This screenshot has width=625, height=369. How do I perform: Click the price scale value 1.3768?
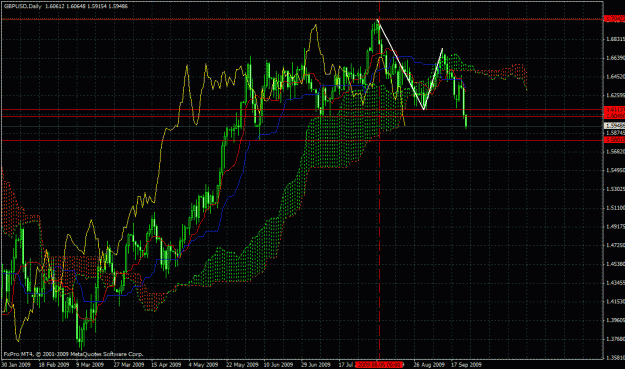tap(615, 339)
